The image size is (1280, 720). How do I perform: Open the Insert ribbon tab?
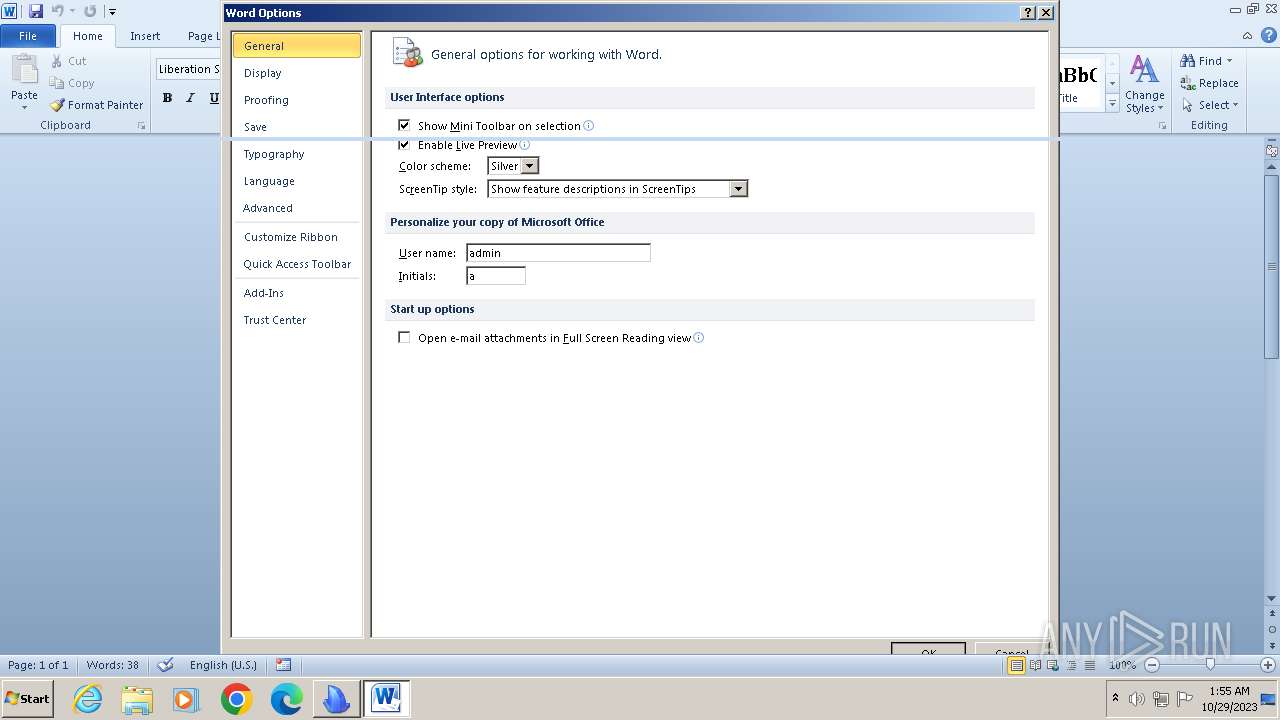pyautogui.click(x=145, y=36)
